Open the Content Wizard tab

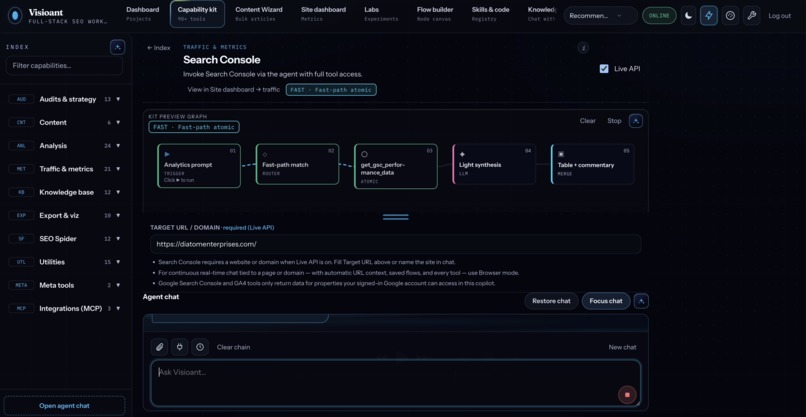pos(259,14)
